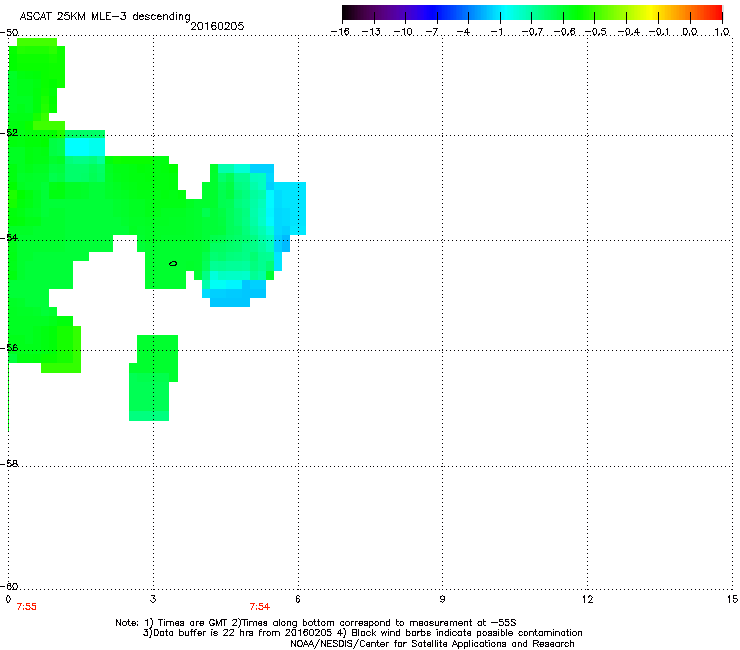Click the longitude axis label 15
The height and width of the screenshot is (650, 740).
coord(732,599)
